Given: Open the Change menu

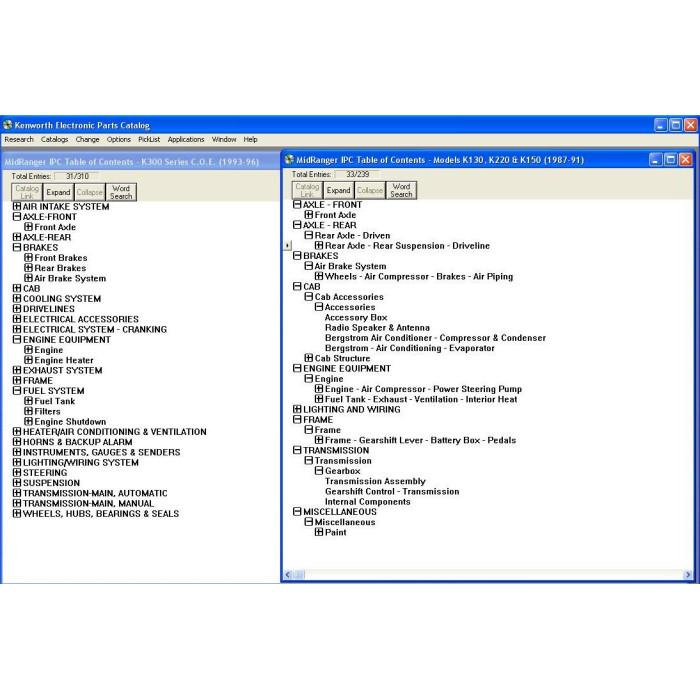Looking at the screenshot, I should click(x=88, y=139).
